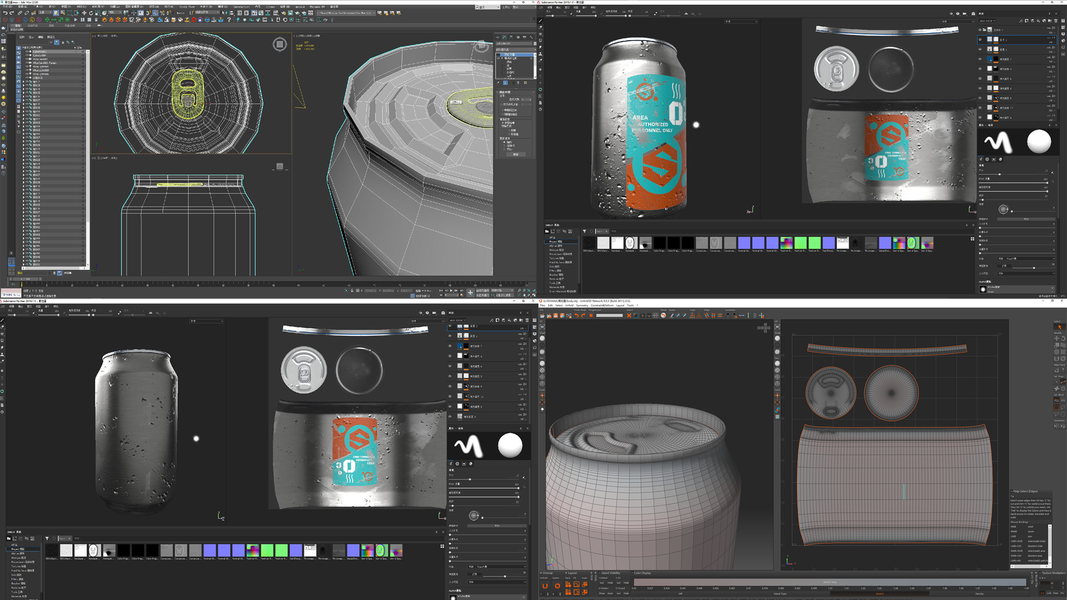Open Constrain&Deform menu in Unfold3D
Screen dimensions: 1067x600
[x=603, y=305]
